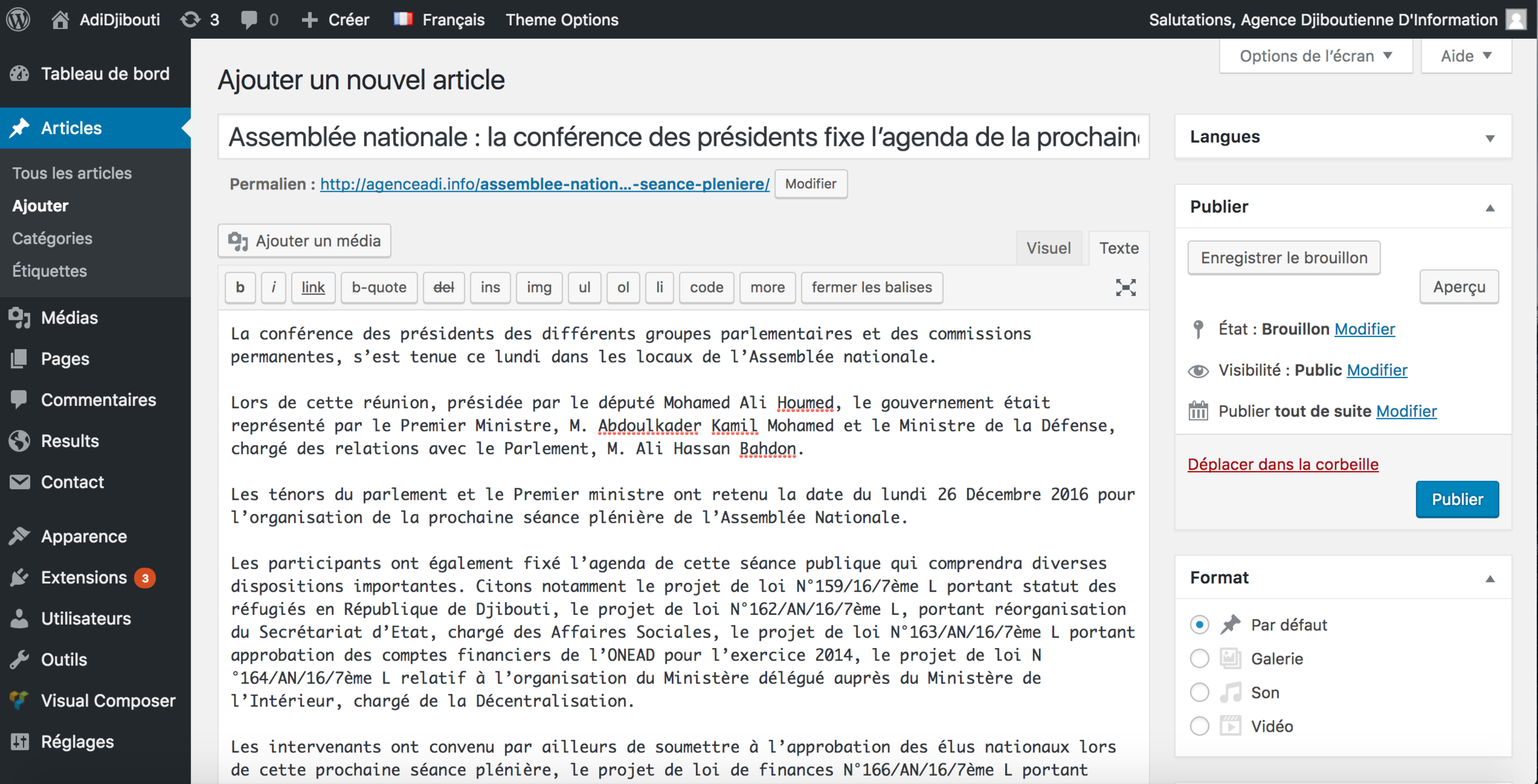Click the article title input field

(x=683, y=137)
